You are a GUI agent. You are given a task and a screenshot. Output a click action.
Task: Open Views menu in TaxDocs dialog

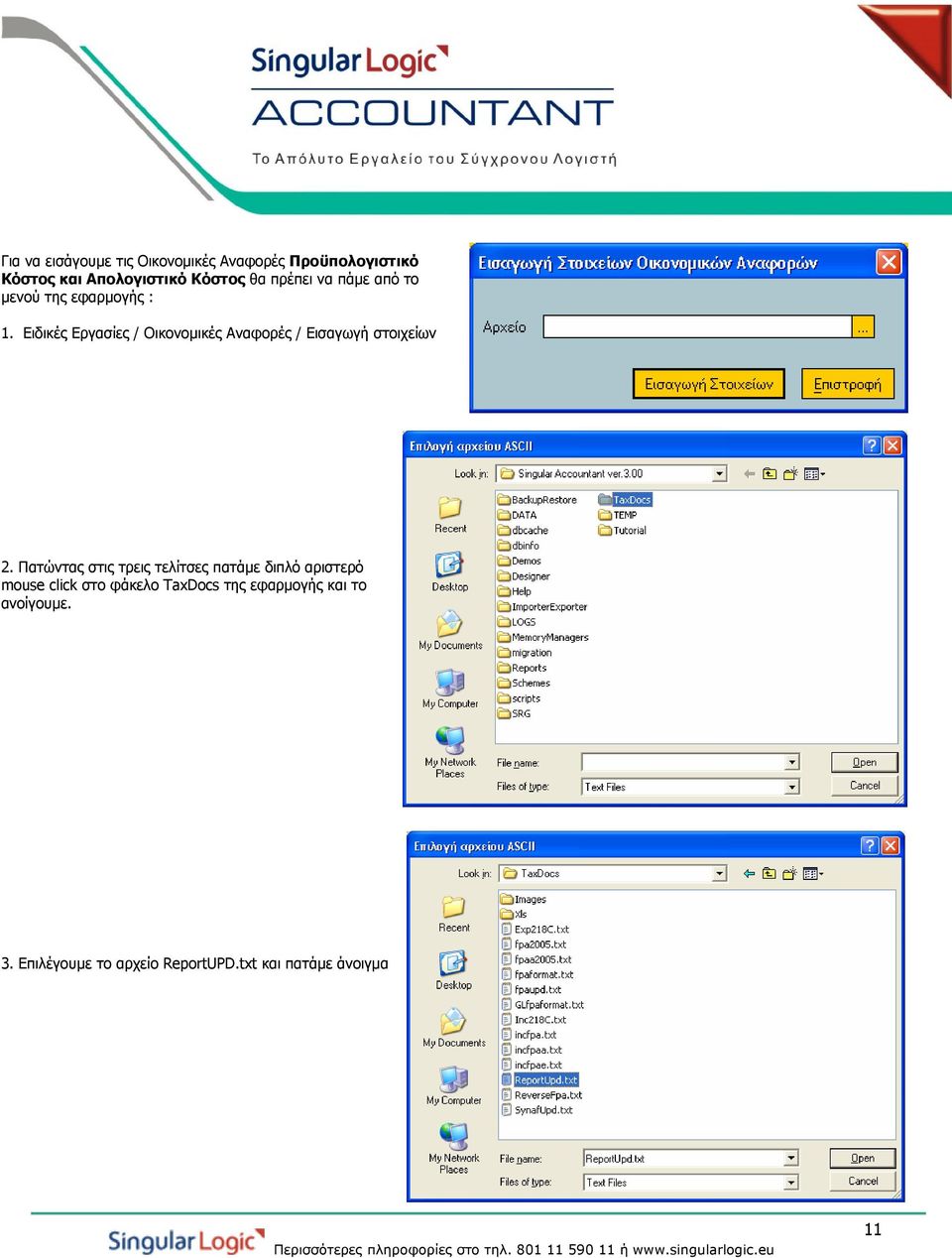tap(813, 874)
